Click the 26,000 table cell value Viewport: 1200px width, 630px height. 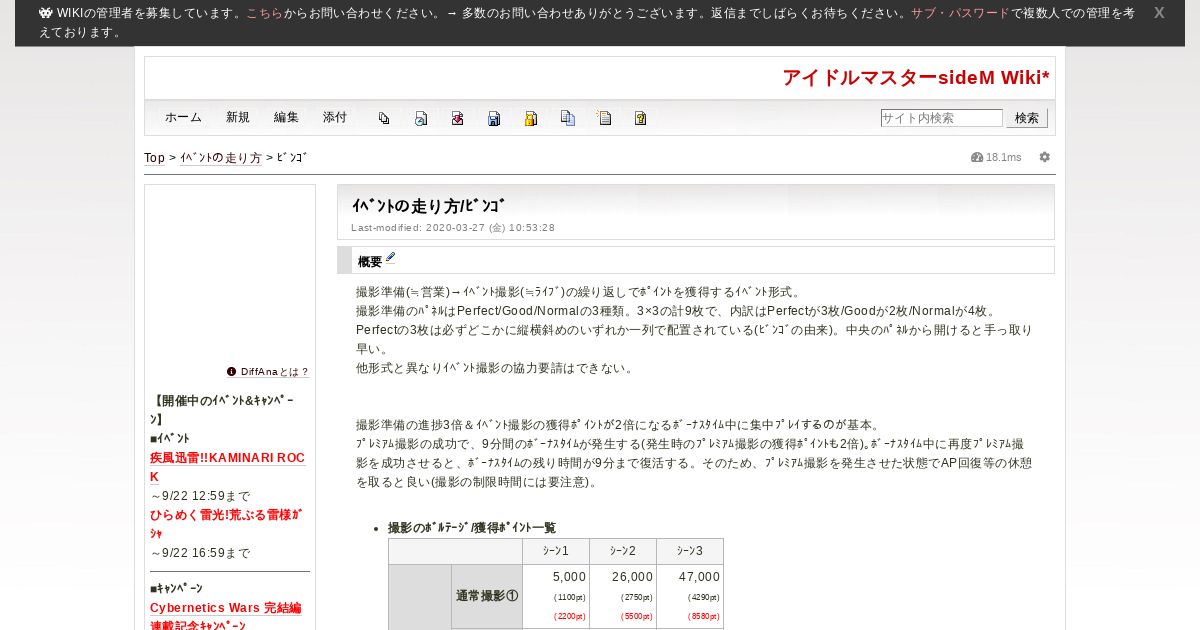pyautogui.click(x=632, y=577)
